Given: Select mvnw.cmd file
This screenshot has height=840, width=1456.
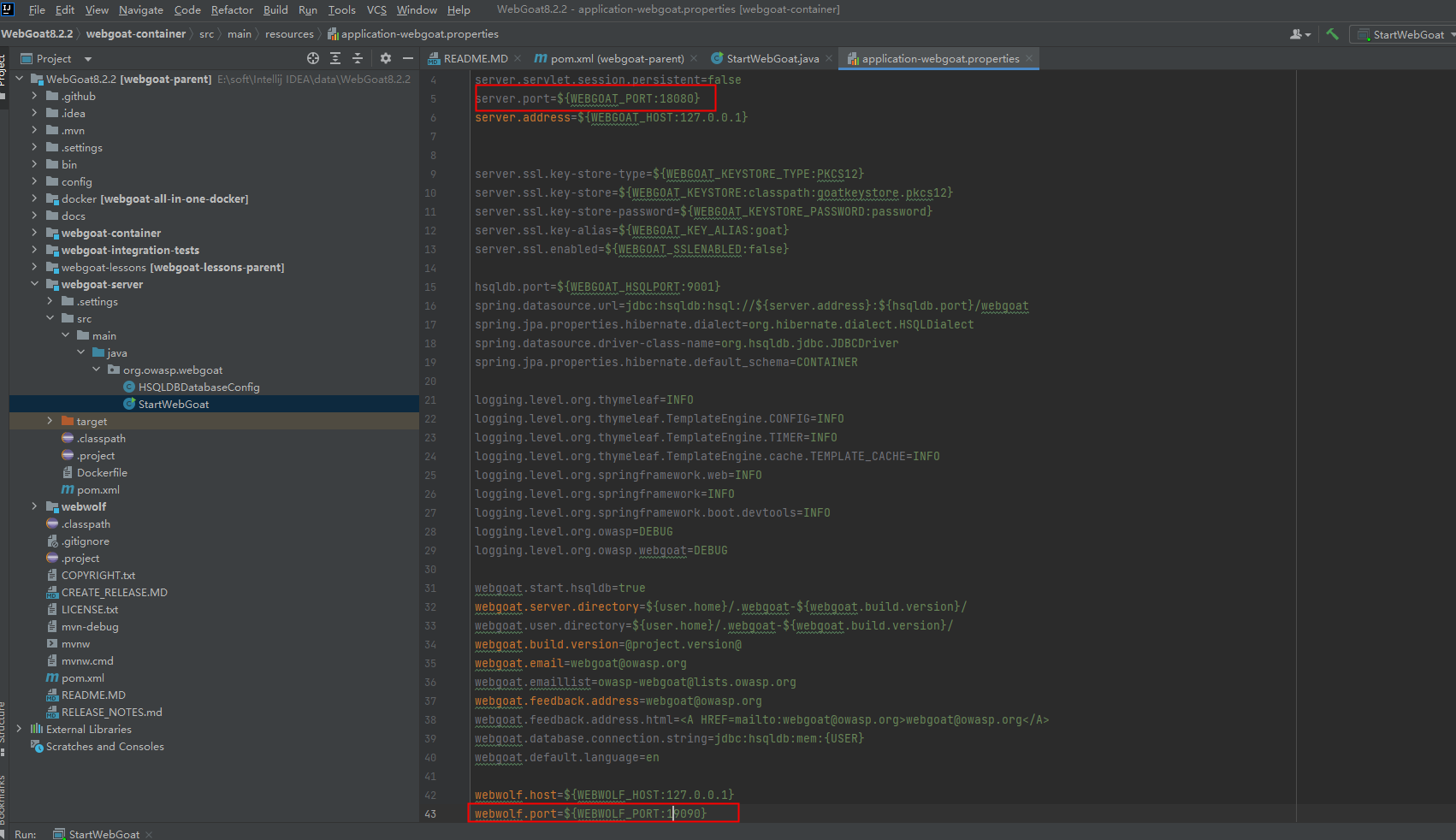Looking at the screenshot, I should click(x=86, y=660).
